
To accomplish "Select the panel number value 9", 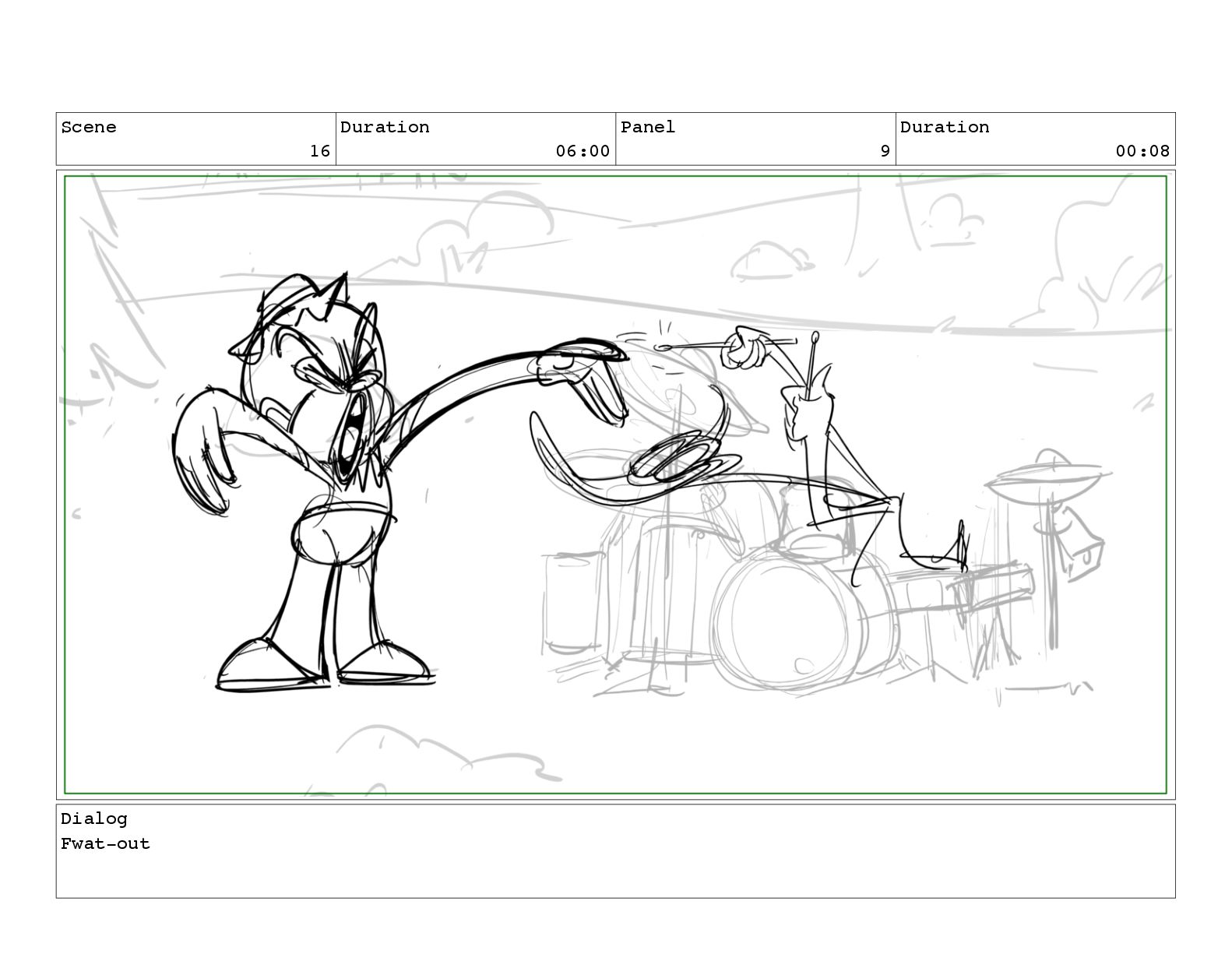I will coord(885,151).
